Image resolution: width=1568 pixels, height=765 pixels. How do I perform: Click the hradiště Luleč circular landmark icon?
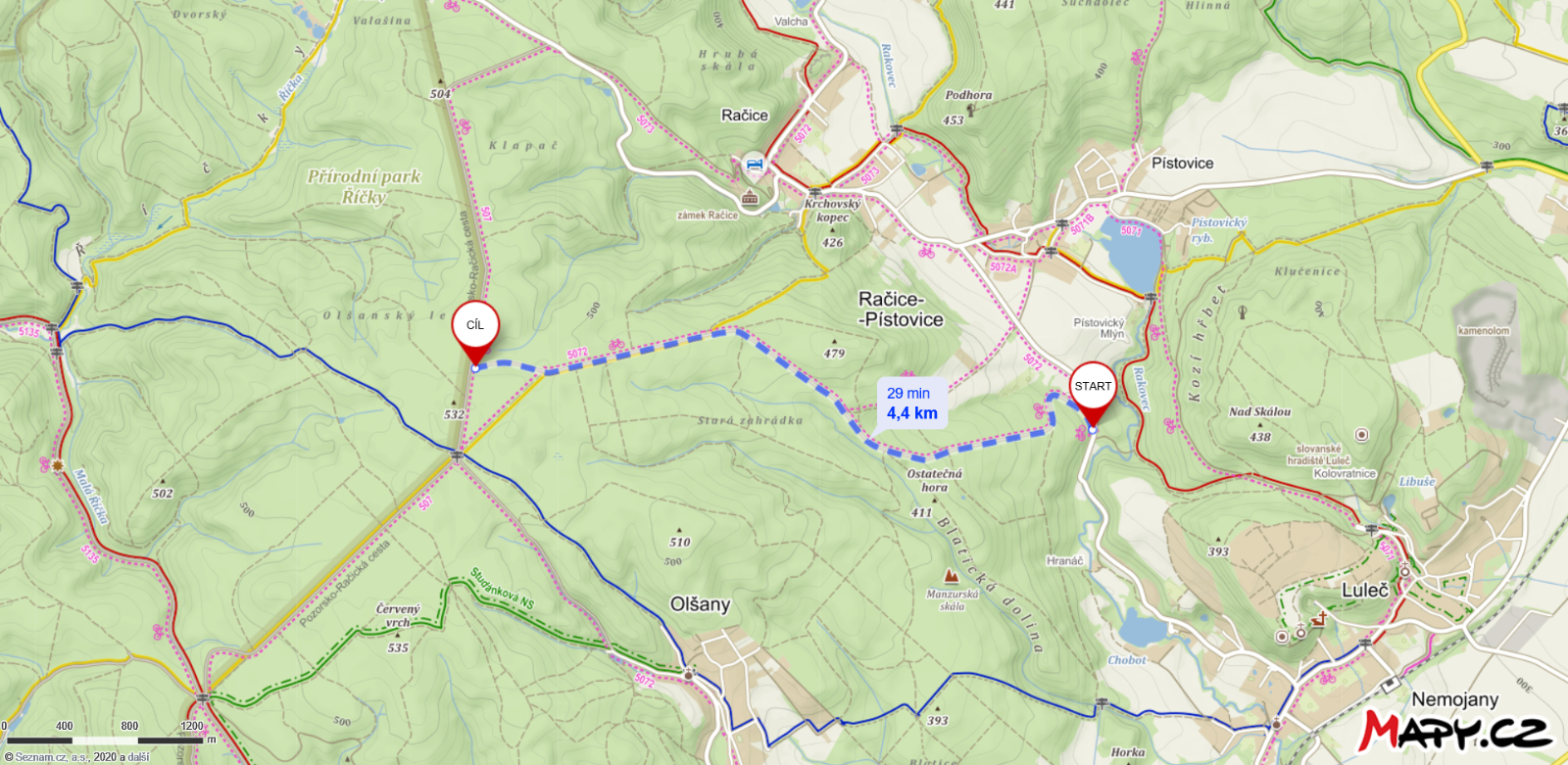[x=1361, y=434]
